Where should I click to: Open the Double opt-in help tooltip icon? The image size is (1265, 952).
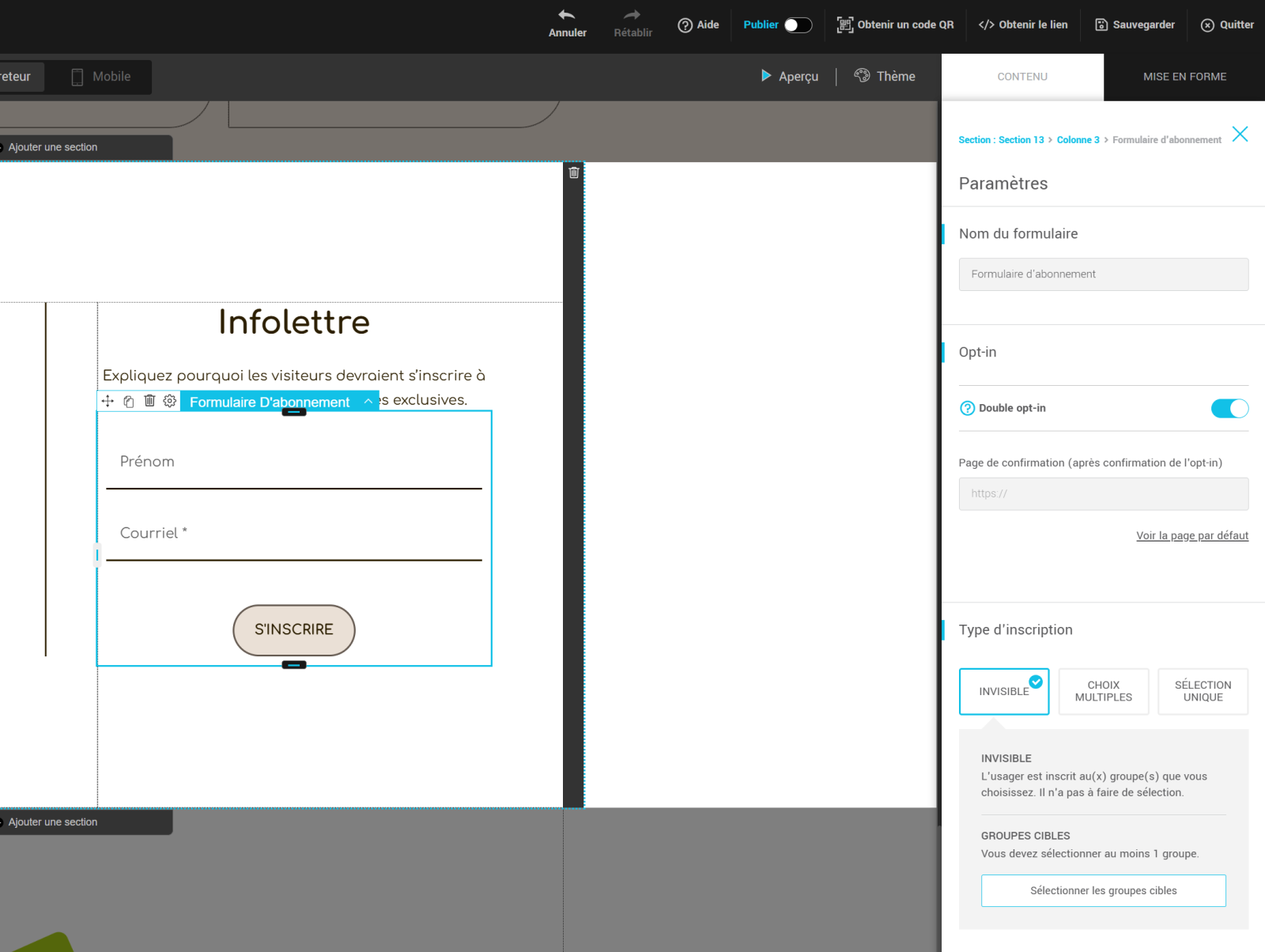[x=967, y=408]
